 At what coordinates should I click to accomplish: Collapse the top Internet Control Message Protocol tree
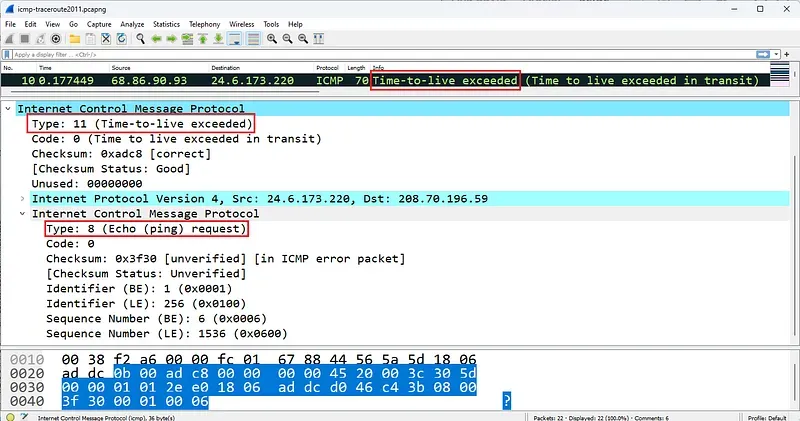tap(8, 108)
